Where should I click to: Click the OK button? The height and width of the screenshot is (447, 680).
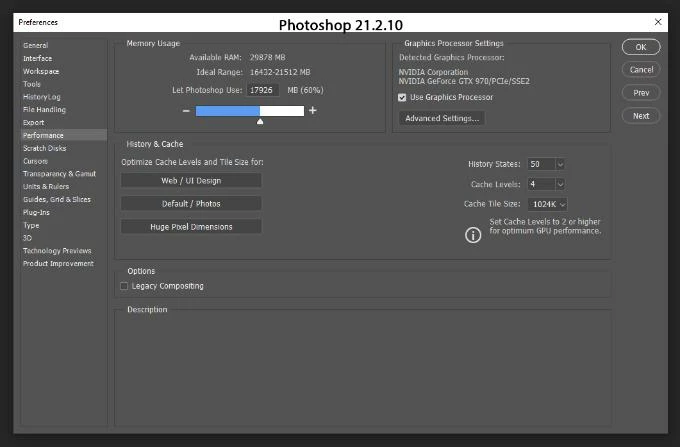click(641, 47)
